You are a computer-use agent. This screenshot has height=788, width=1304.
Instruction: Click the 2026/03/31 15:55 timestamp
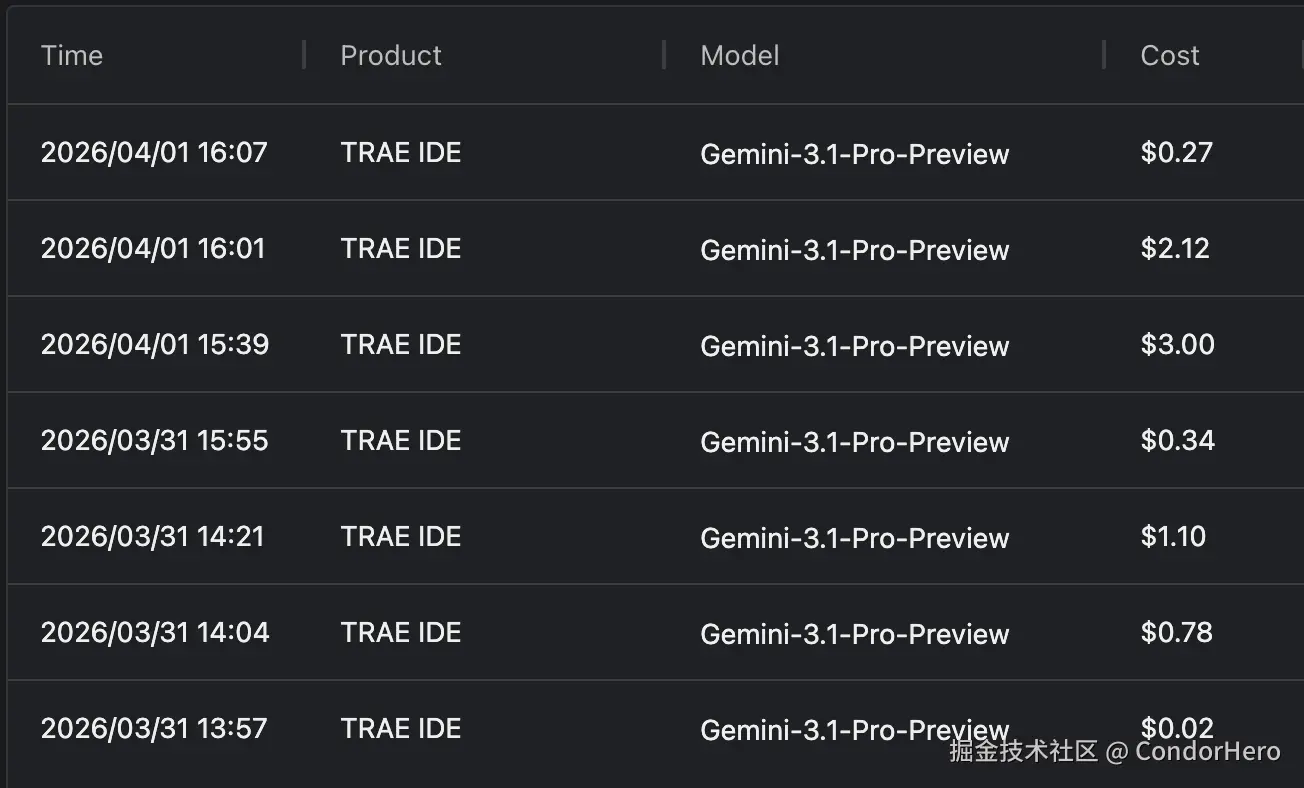pos(155,441)
